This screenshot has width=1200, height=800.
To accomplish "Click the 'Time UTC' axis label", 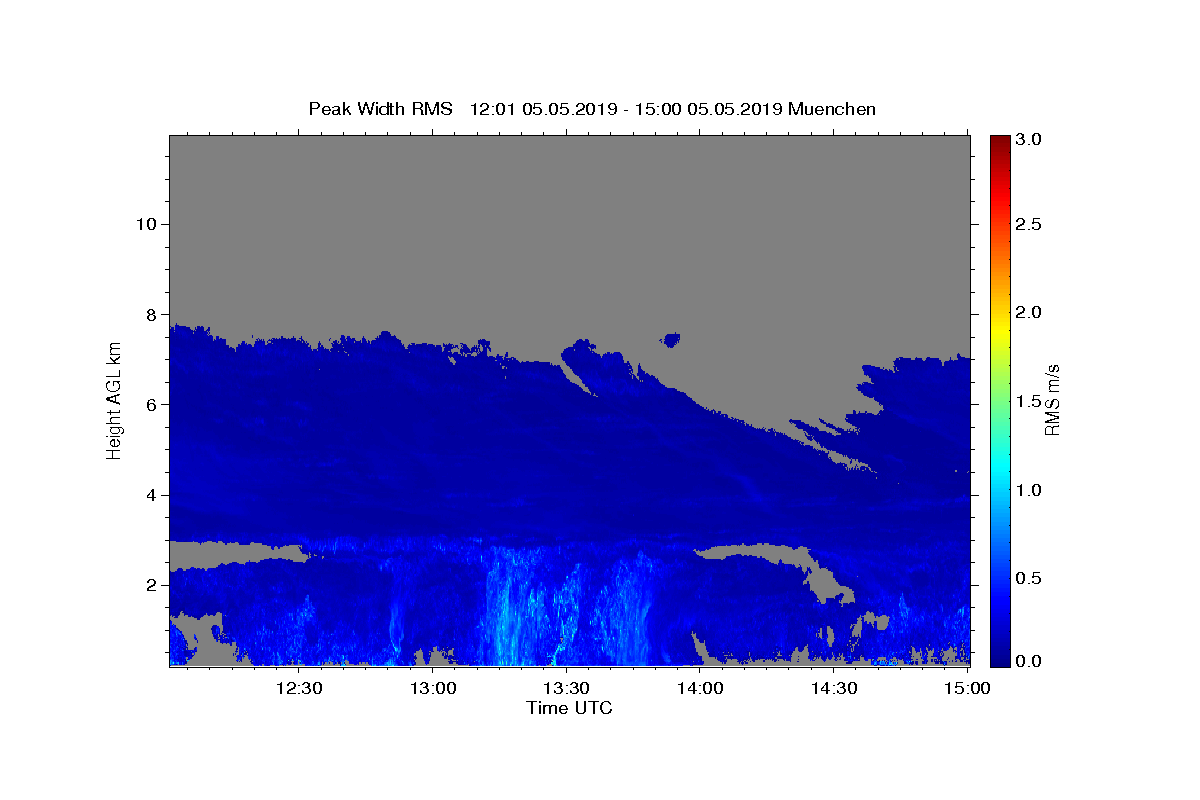I will 569,708.
